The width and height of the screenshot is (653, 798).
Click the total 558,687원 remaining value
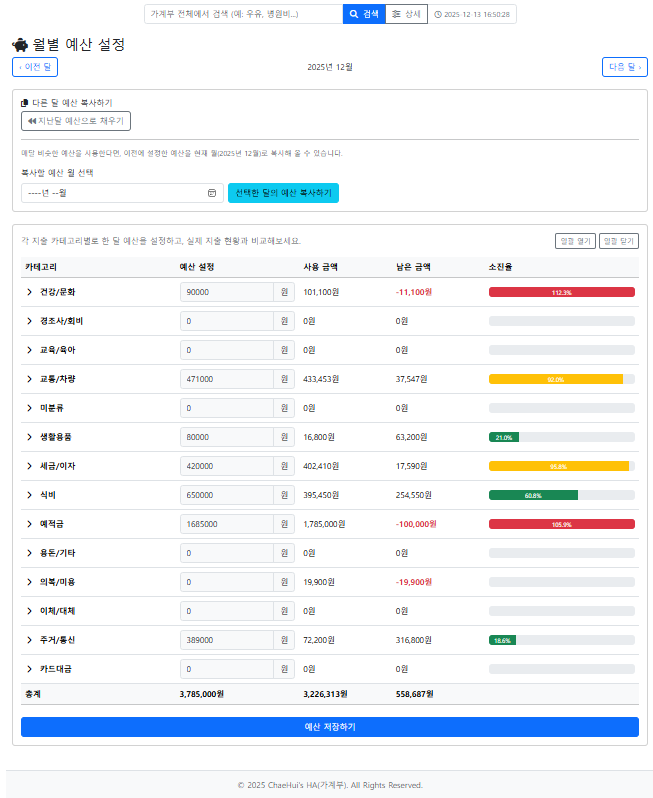click(415, 694)
